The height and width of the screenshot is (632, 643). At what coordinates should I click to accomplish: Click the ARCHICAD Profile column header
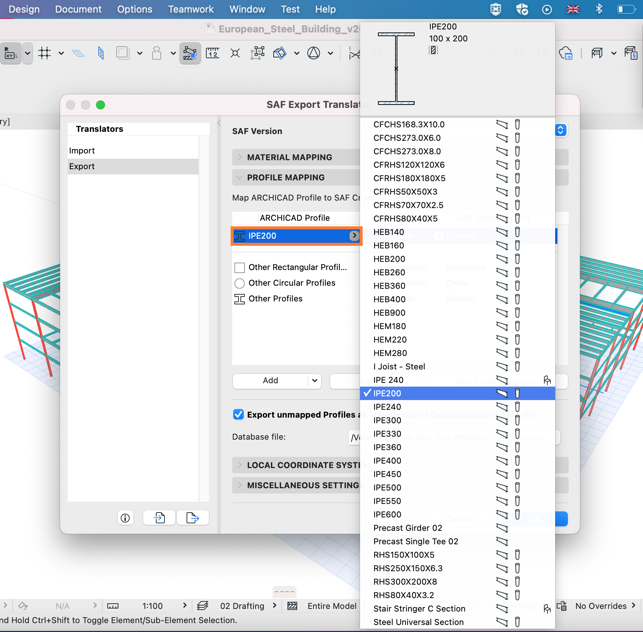(295, 218)
